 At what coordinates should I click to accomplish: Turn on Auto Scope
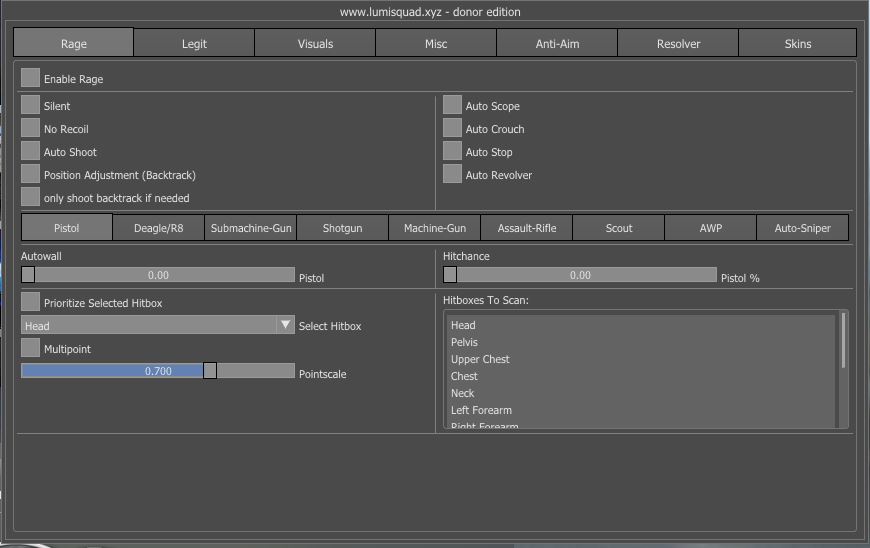pyautogui.click(x=452, y=105)
